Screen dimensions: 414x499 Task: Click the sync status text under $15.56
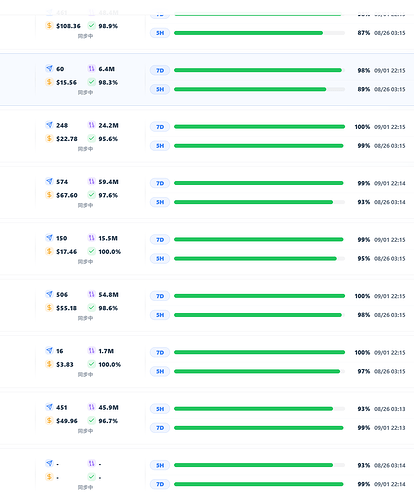pyautogui.click(x=85, y=92)
